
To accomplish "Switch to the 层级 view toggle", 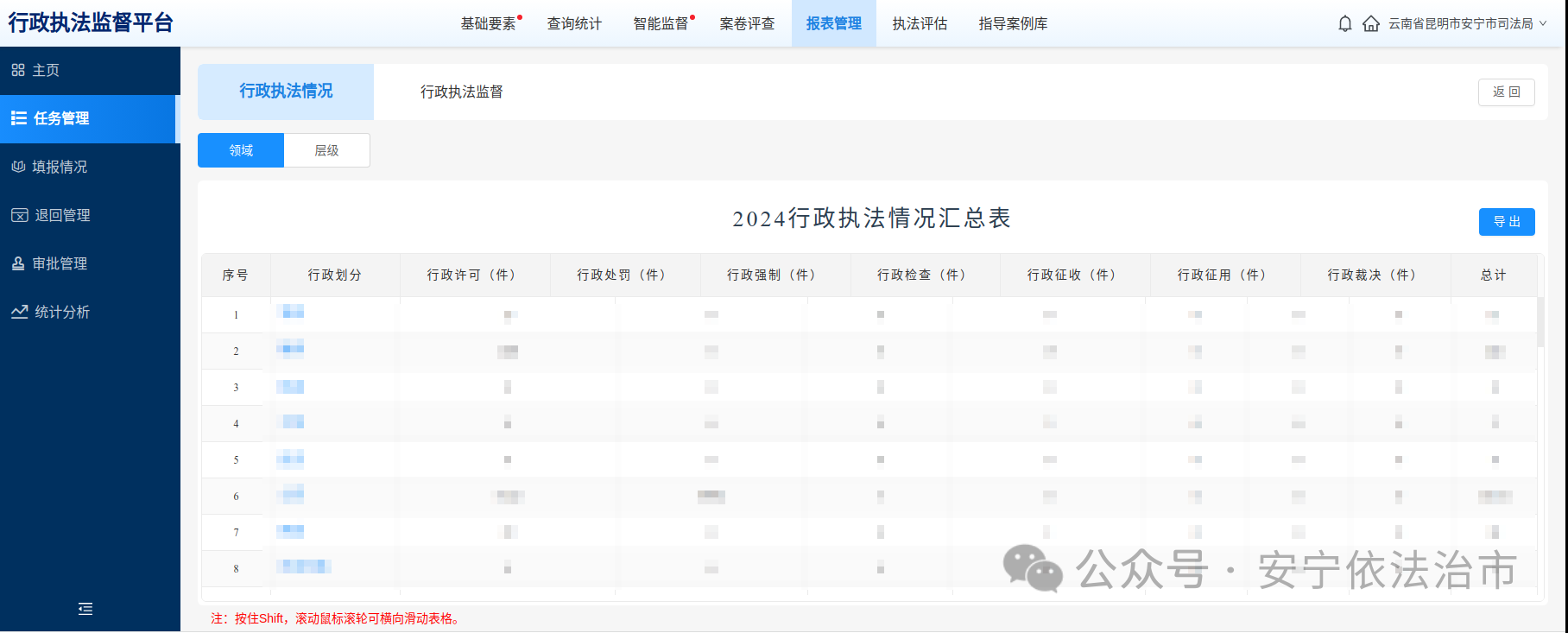I will coord(326,150).
